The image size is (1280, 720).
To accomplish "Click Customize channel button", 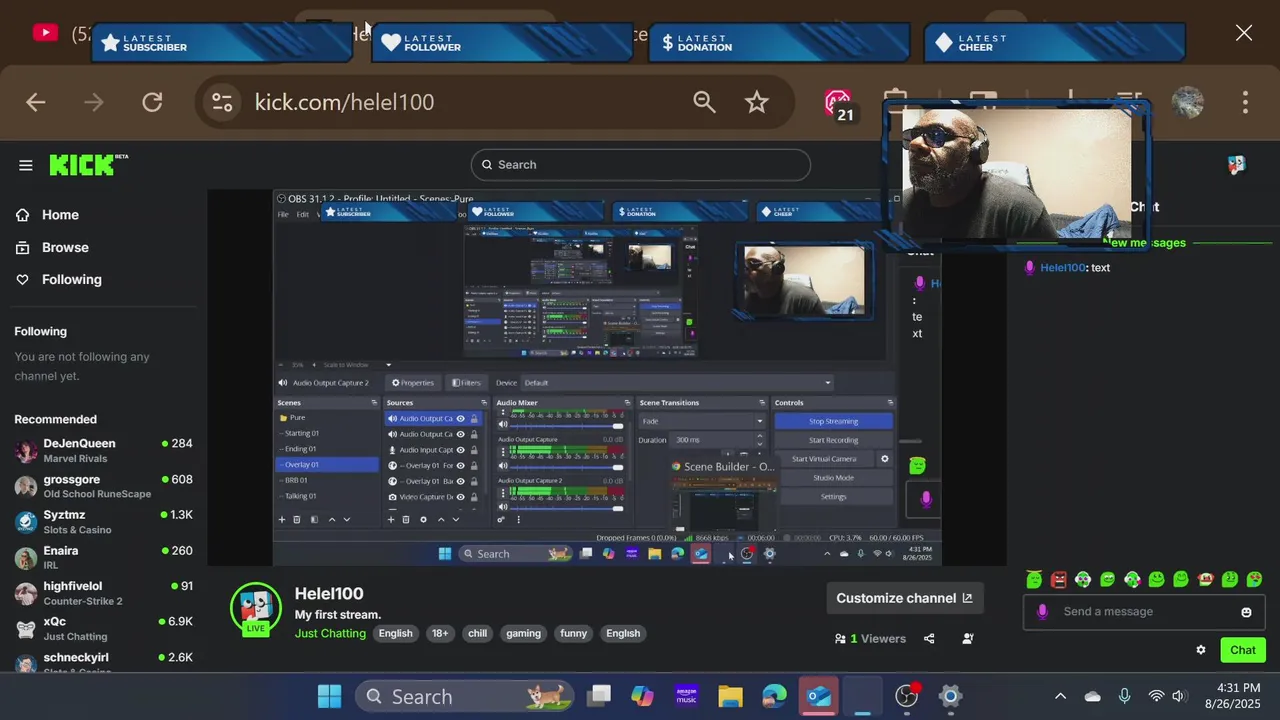I will (904, 598).
